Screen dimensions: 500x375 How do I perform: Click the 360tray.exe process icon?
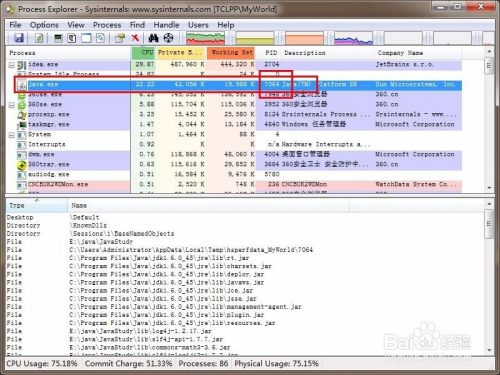[22, 165]
